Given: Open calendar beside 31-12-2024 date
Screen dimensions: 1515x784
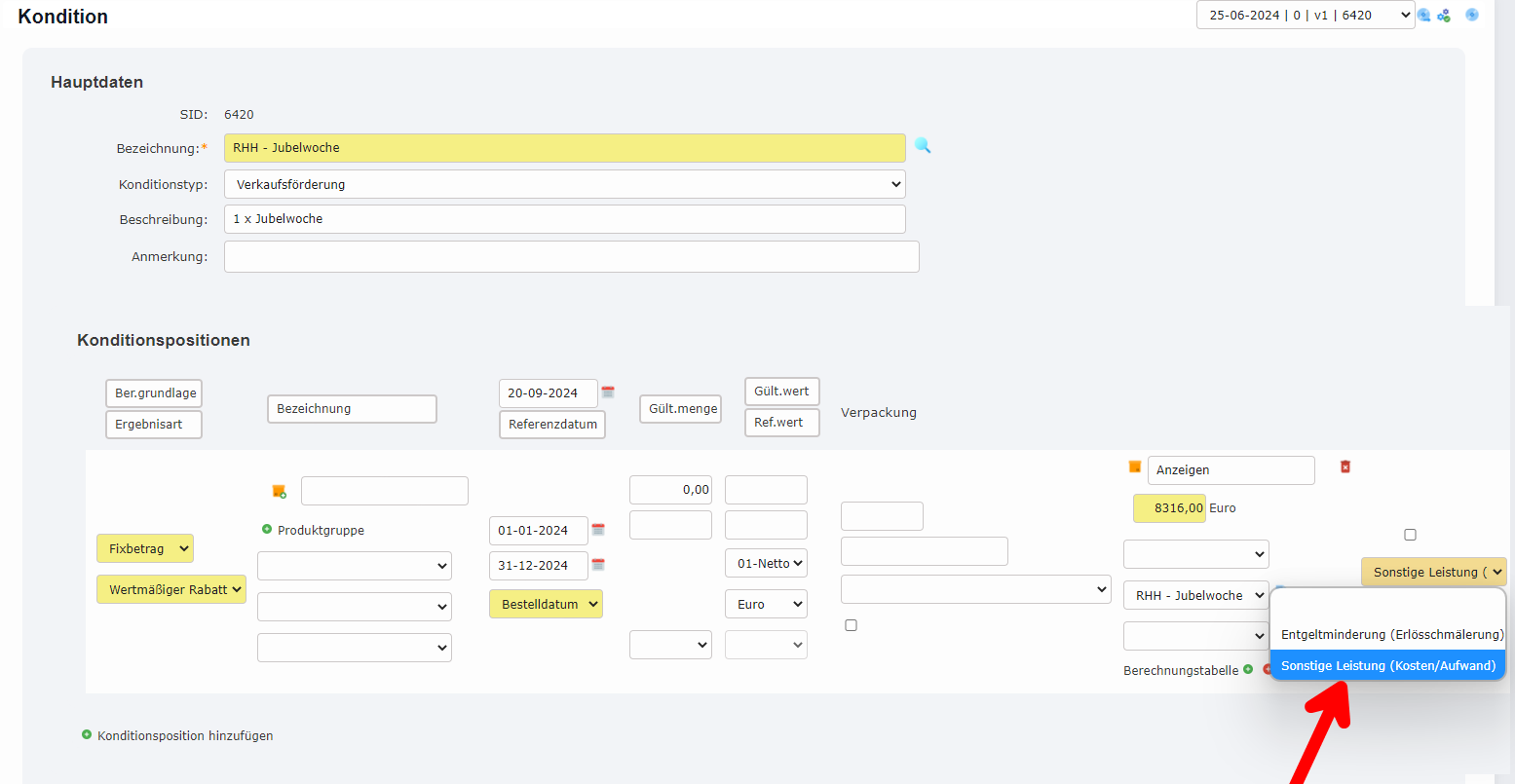Looking at the screenshot, I should (x=598, y=565).
